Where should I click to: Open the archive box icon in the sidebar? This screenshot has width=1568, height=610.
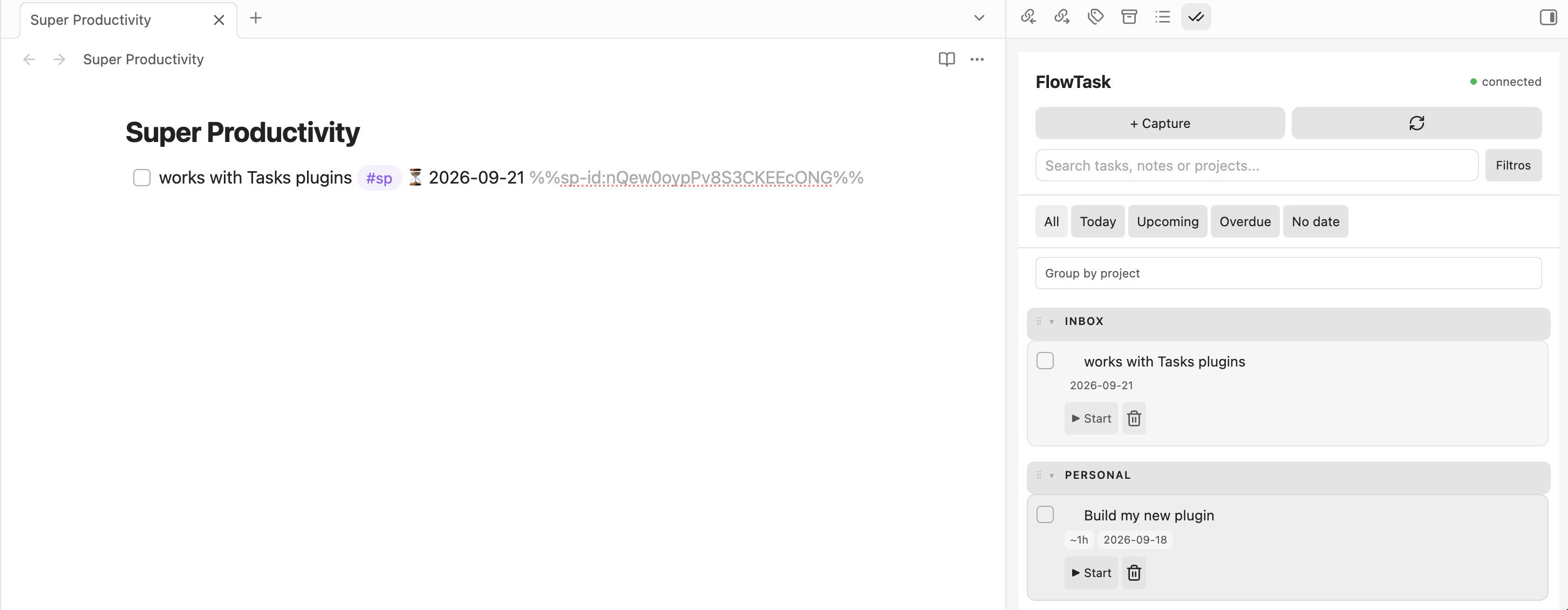[x=1129, y=16]
